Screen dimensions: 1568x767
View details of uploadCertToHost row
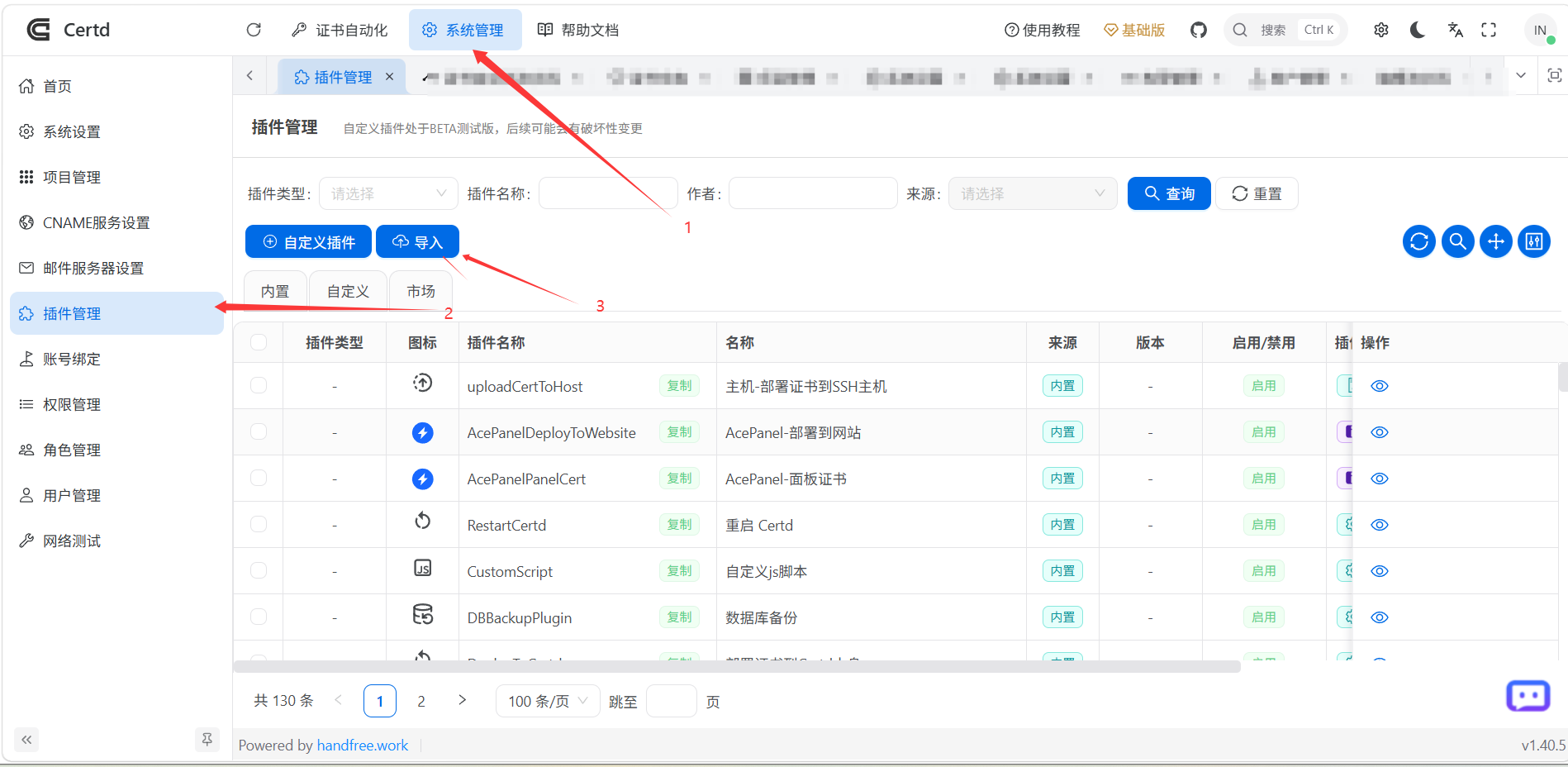pos(1380,386)
